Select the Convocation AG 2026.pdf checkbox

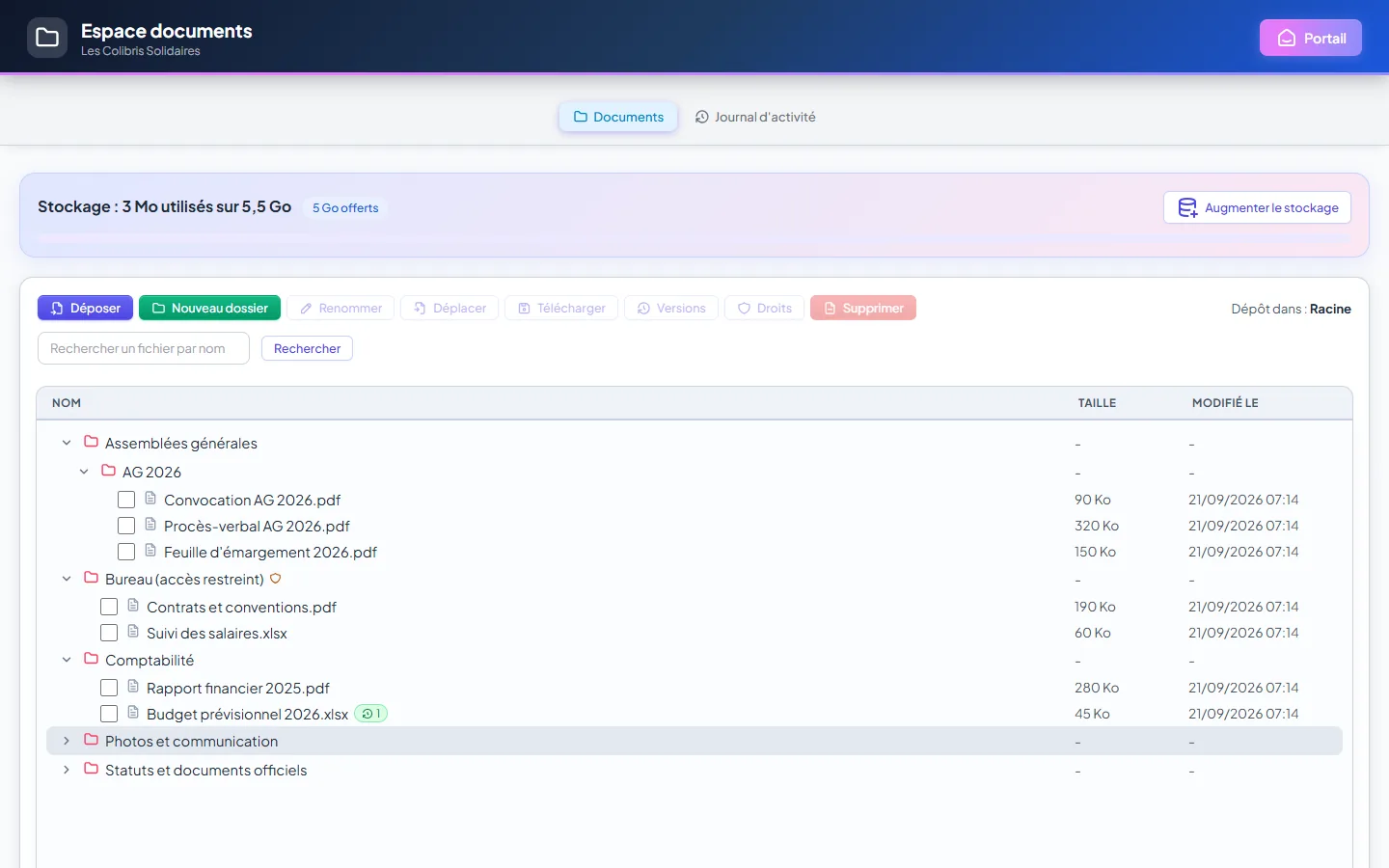(x=126, y=500)
